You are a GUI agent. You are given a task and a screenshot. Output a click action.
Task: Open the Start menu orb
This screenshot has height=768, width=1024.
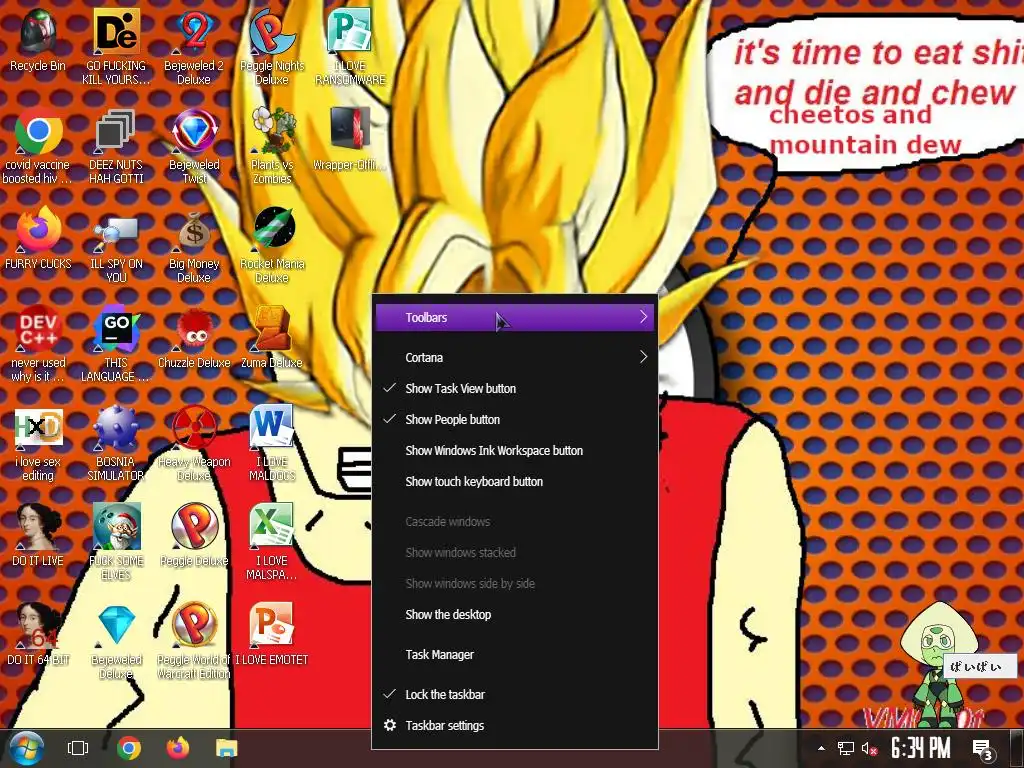click(x=27, y=748)
